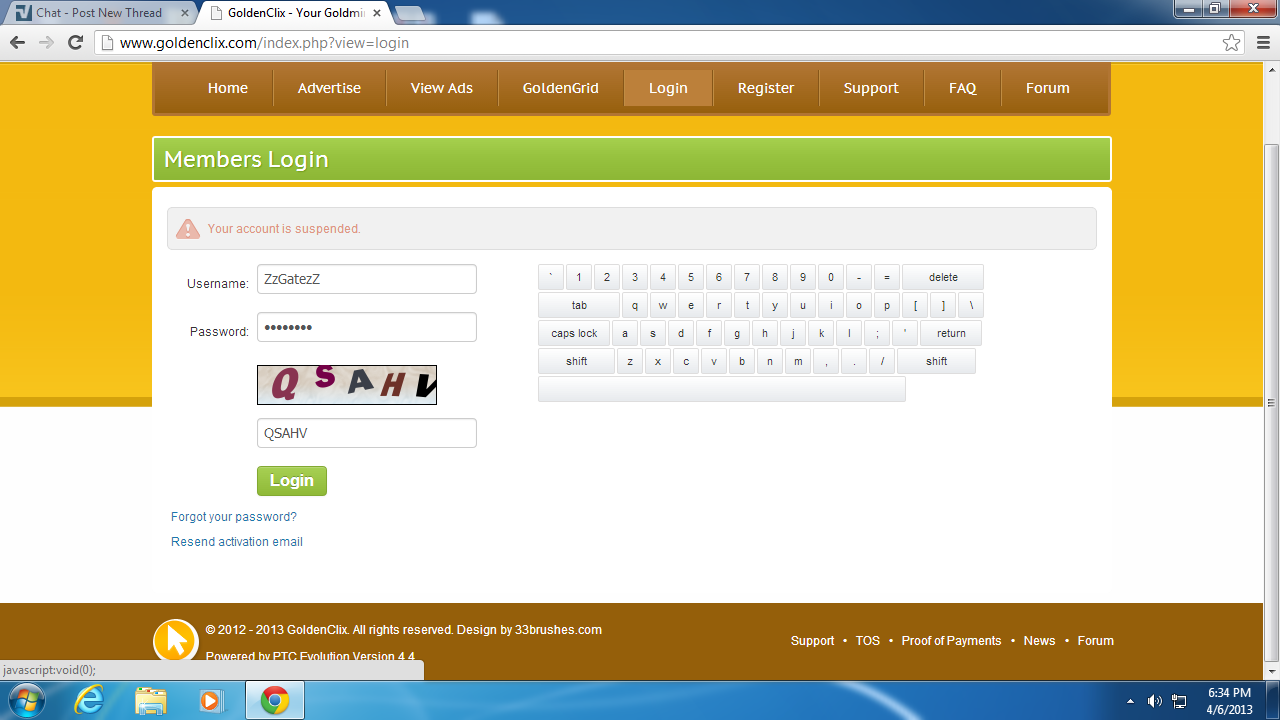Click the a key on virtual keyboard
The height and width of the screenshot is (720, 1280).
(625, 333)
